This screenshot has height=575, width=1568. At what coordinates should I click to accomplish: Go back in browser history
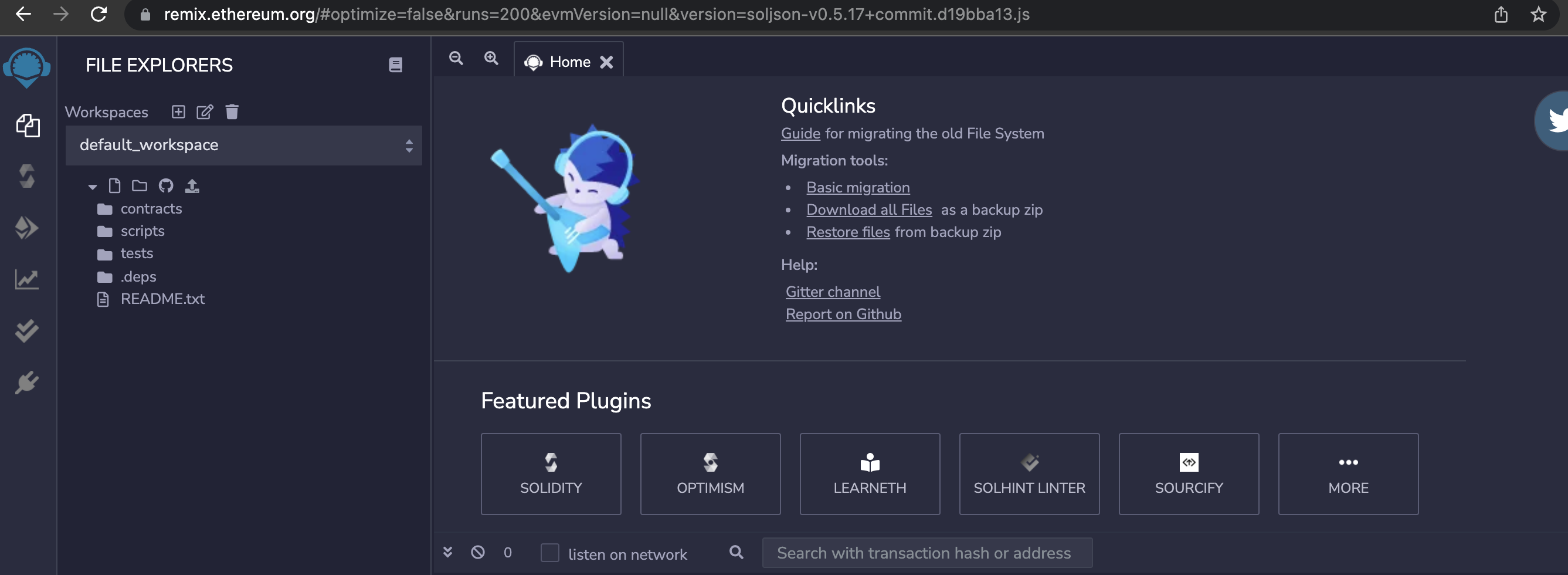pos(23,14)
